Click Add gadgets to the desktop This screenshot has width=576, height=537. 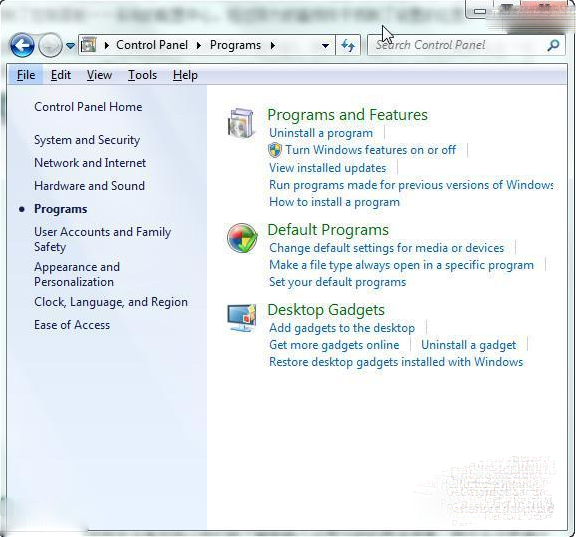tap(342, 328)
